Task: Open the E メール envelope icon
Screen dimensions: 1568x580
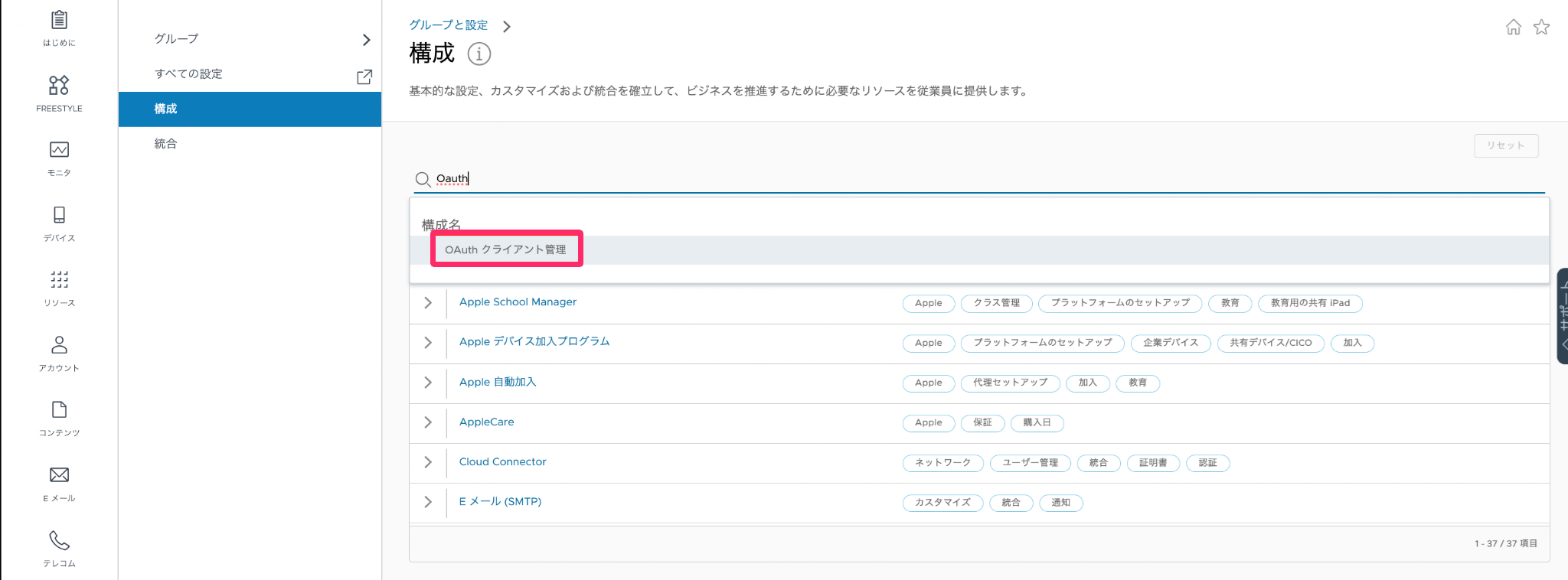Action: pyautogui.click(x=59, y=474)
